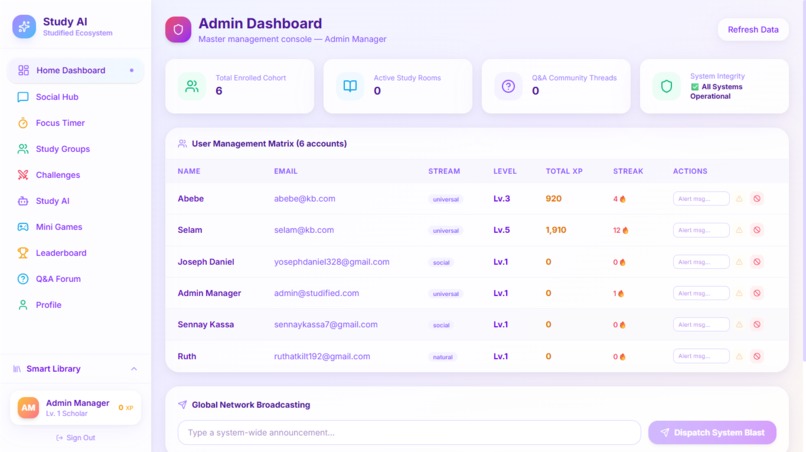
Task: Click email ruthatkilt192@gmail.com
Action: (322, 356)
